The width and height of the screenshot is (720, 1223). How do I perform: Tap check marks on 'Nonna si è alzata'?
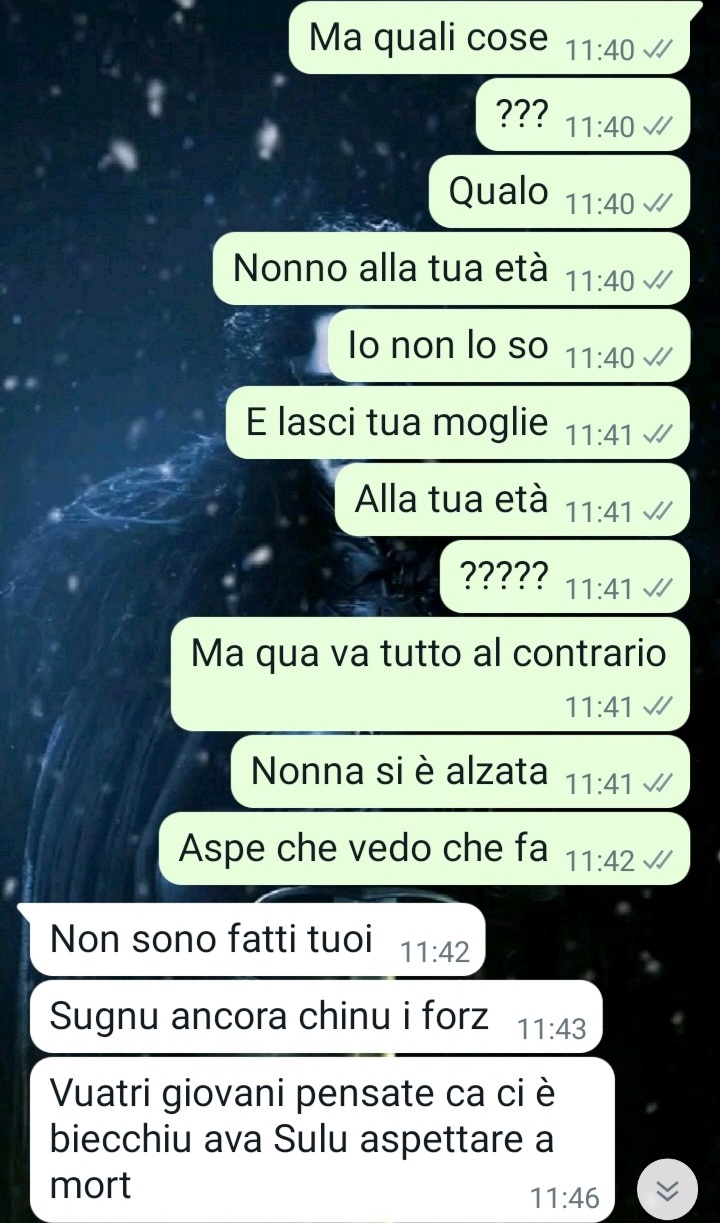point(659,784)
